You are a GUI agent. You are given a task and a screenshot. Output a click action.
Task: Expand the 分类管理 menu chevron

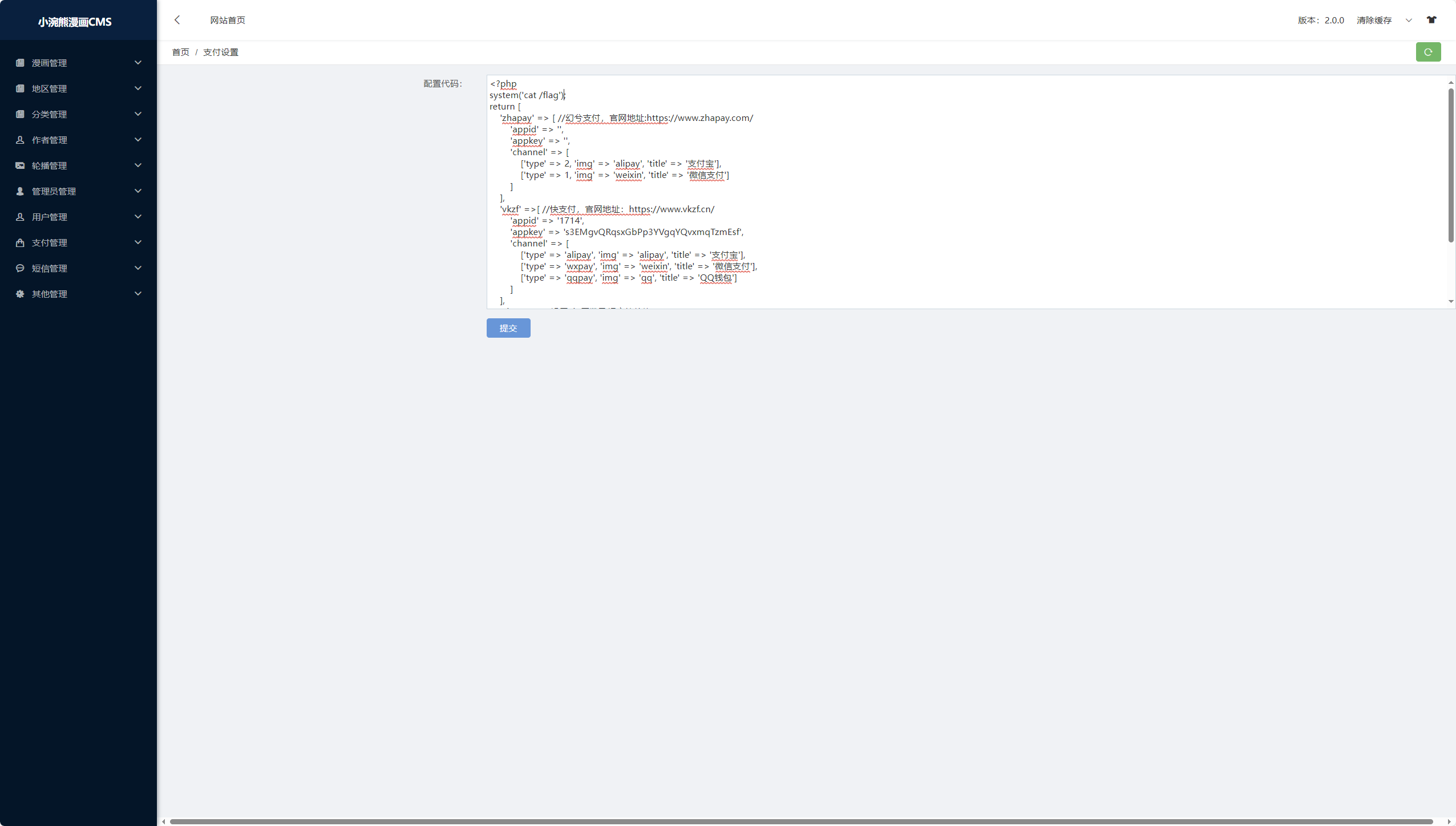(138, 114)
